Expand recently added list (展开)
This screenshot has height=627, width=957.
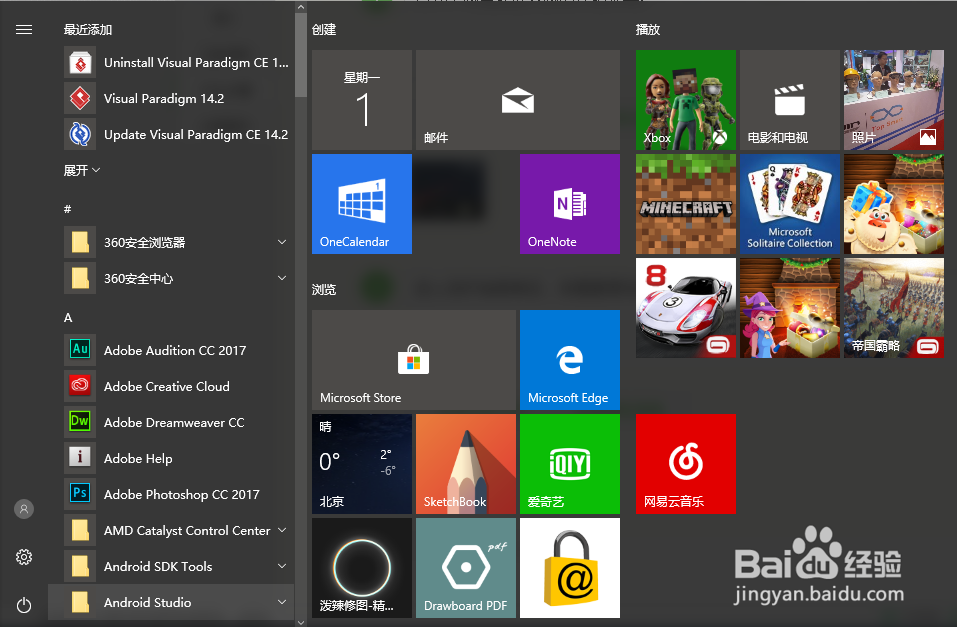[82, 170]
